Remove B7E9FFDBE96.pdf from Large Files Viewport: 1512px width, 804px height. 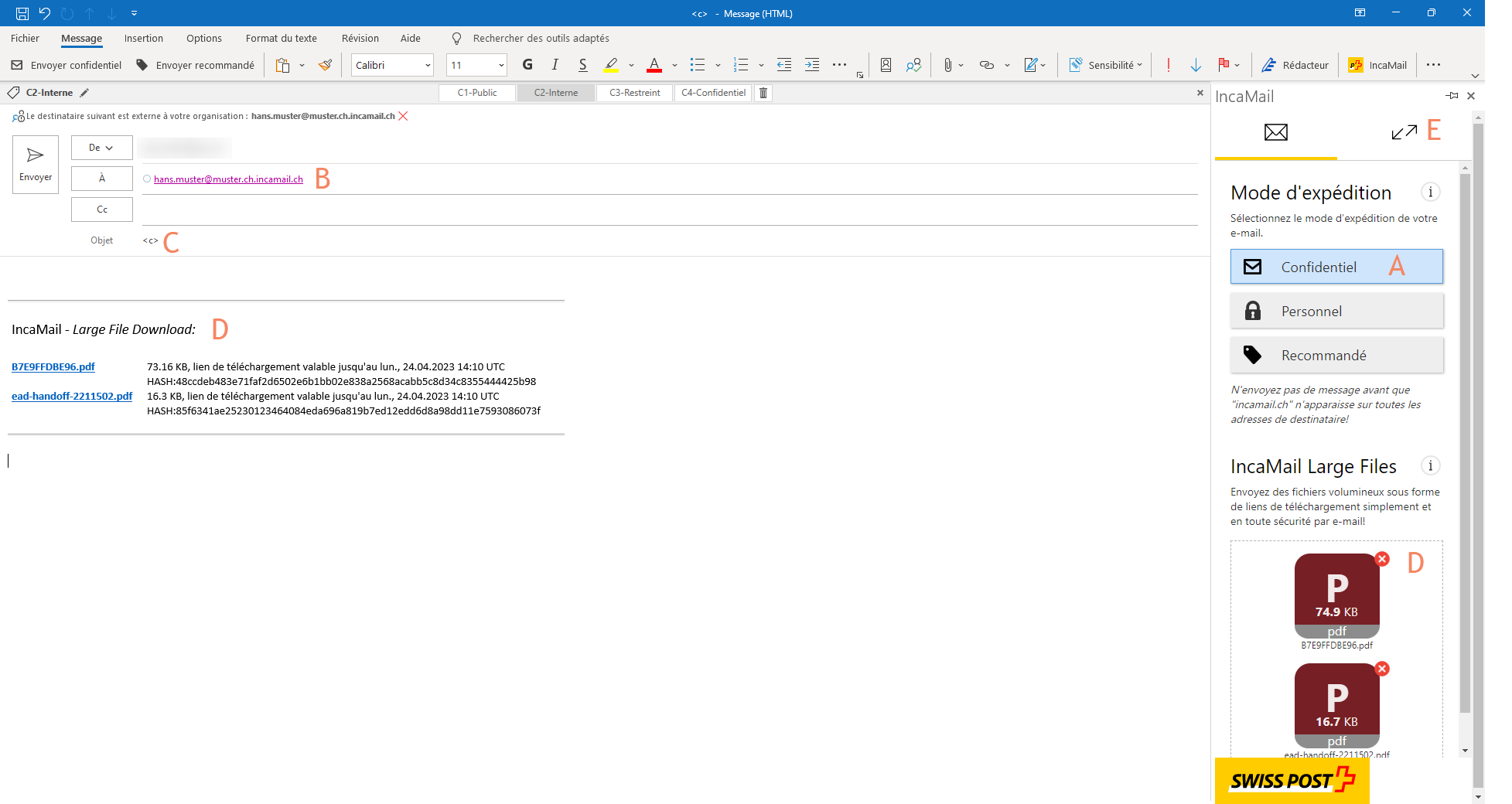coord(1382,559)
